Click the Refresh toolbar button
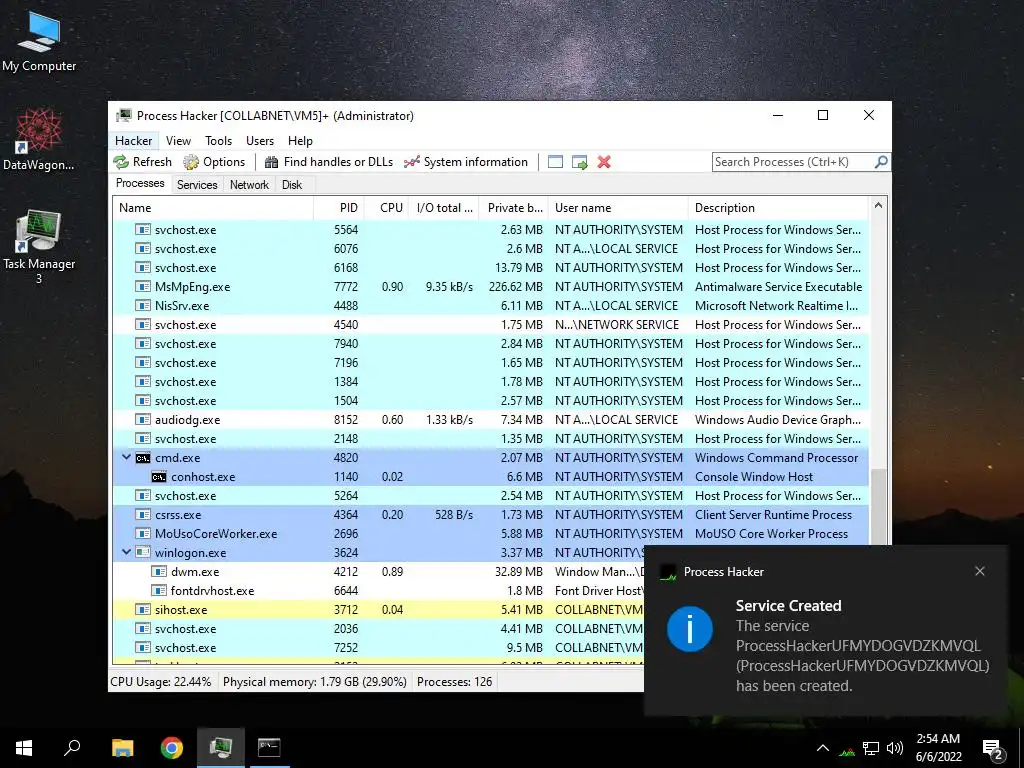 (142, 162)
